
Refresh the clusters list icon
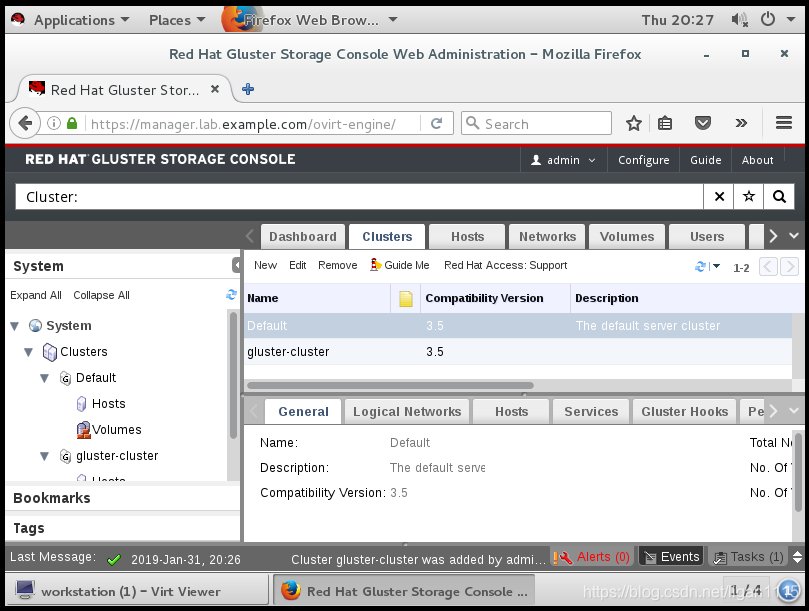point(700,267)
